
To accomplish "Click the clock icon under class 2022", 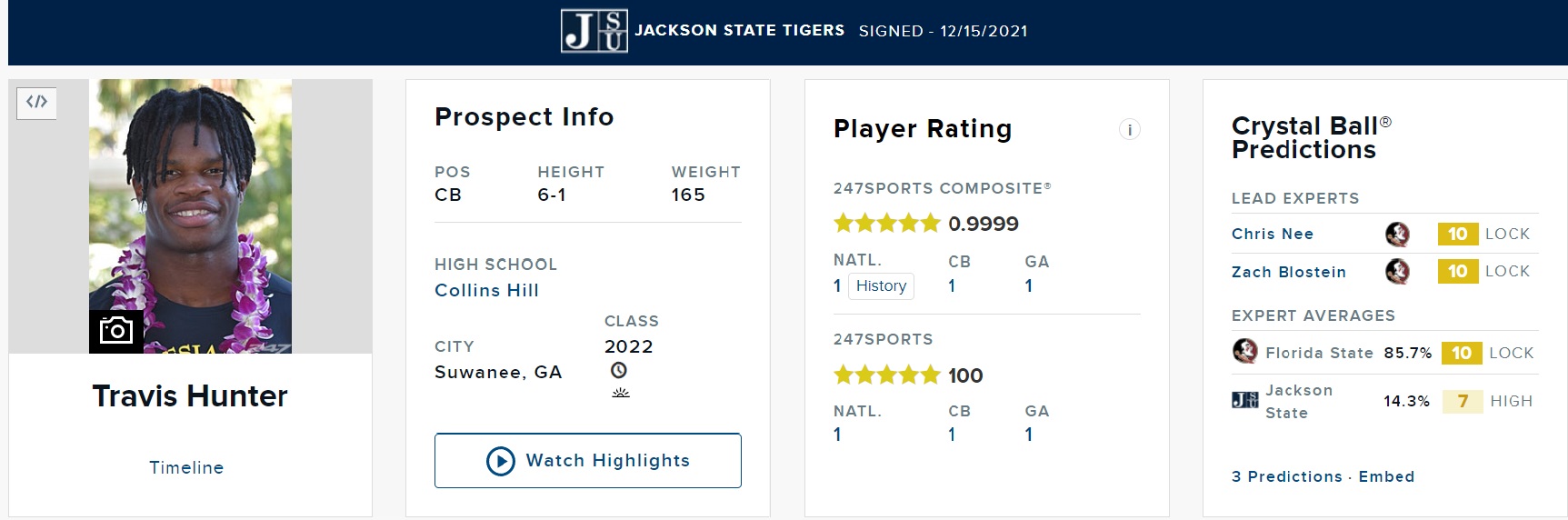I will pos(619,370).
